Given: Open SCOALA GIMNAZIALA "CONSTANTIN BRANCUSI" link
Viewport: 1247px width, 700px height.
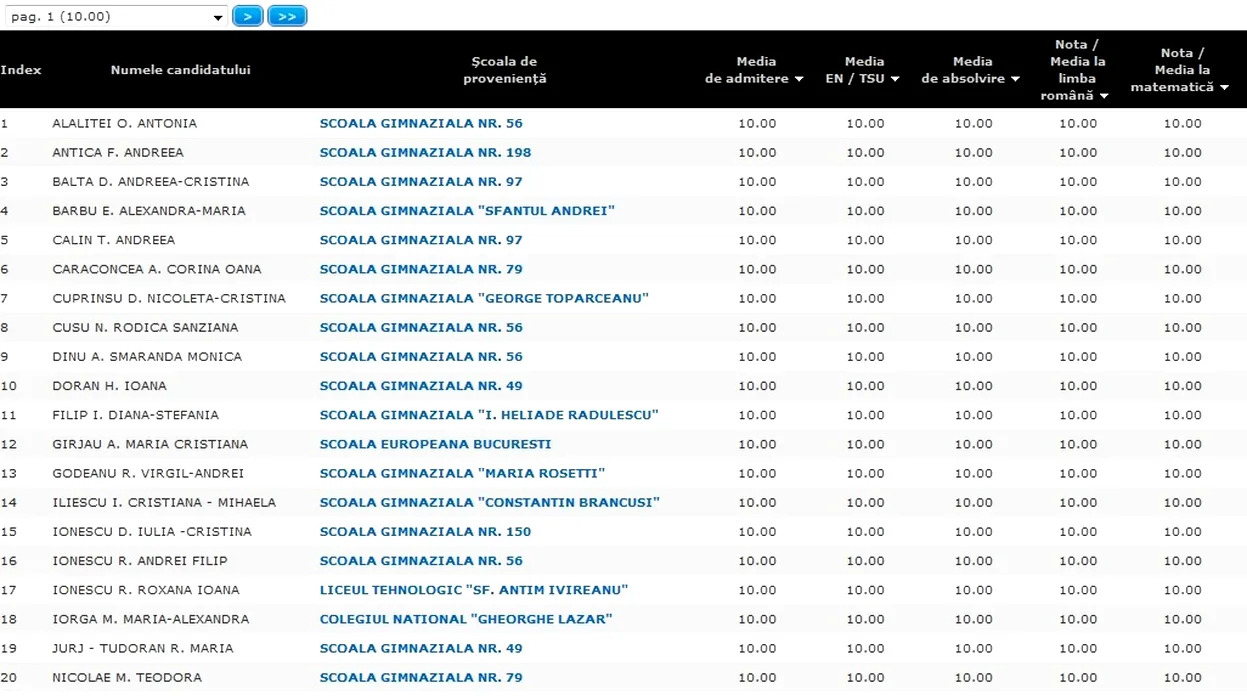Looking at the screenshot, I should click(x=489, y=502).
